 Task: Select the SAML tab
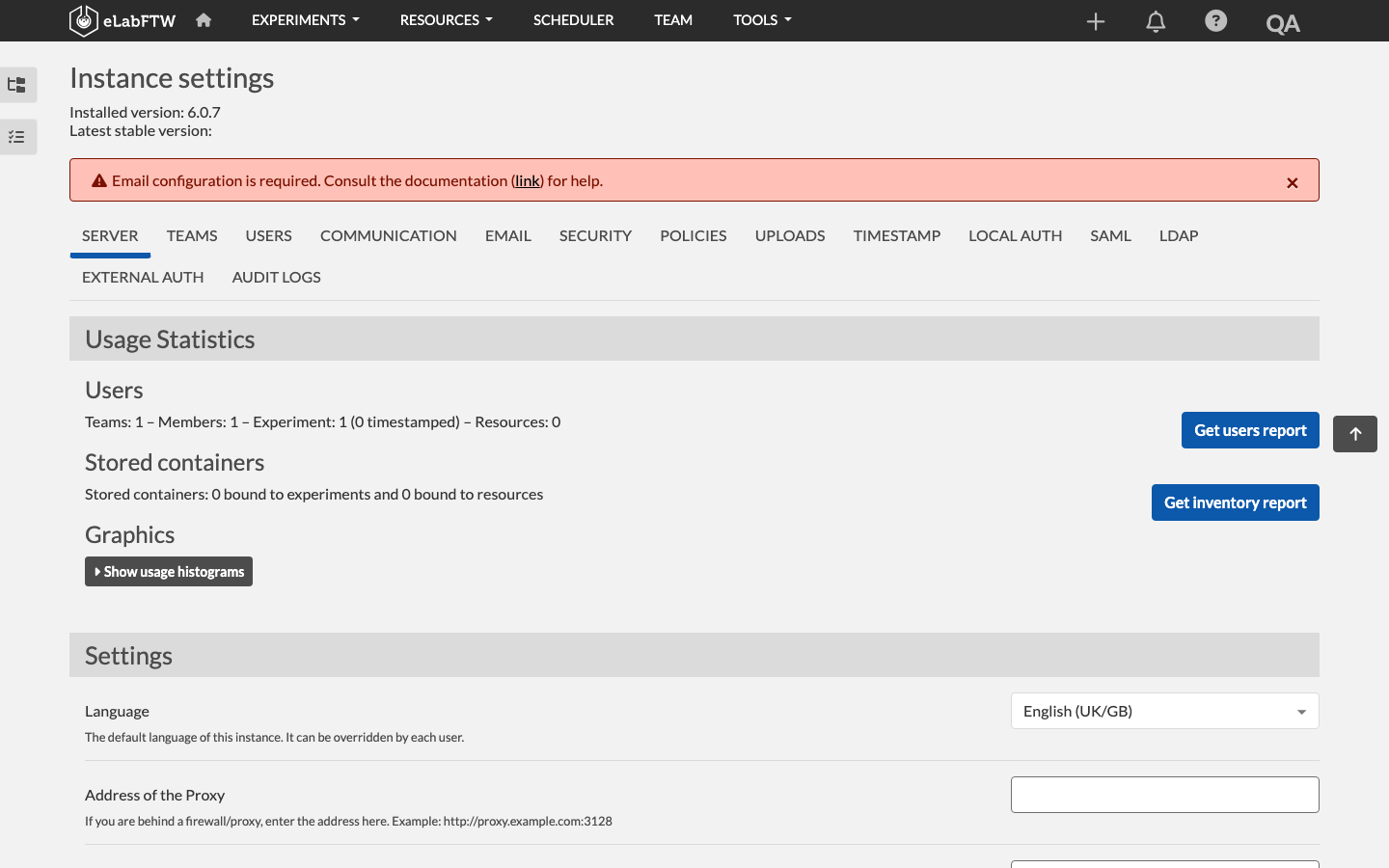pos(1110,236)
